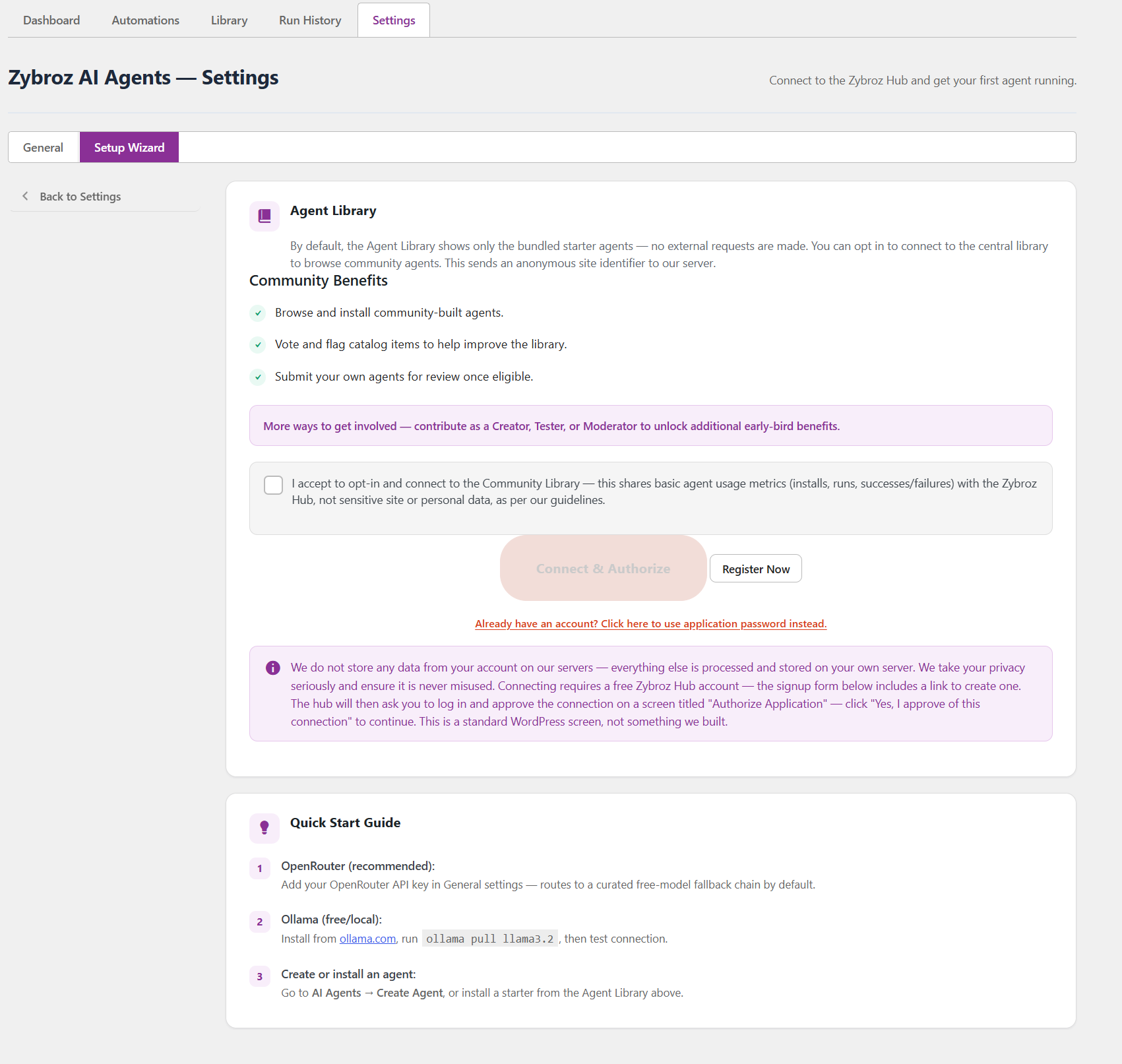Open the Dashboard tab
The height and width of the screenshot is (1064, 1122).
pyautogui.click(x=51, y=20)
